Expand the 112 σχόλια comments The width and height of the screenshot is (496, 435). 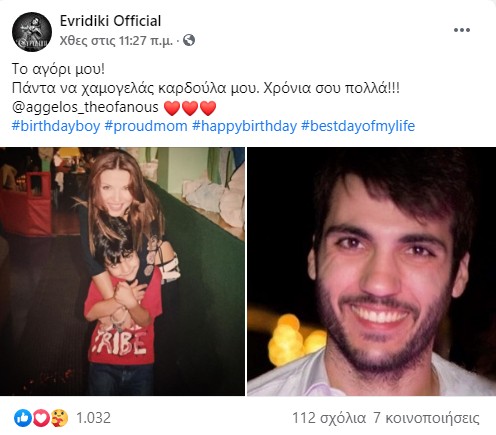pyautogui.click(x=329, y=418)
